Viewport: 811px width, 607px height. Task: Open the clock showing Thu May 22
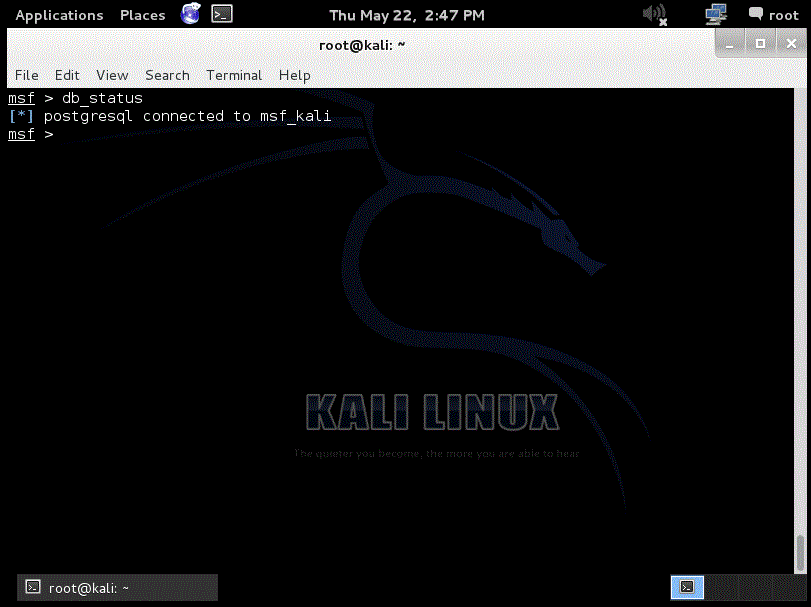(x=407, y=15)
